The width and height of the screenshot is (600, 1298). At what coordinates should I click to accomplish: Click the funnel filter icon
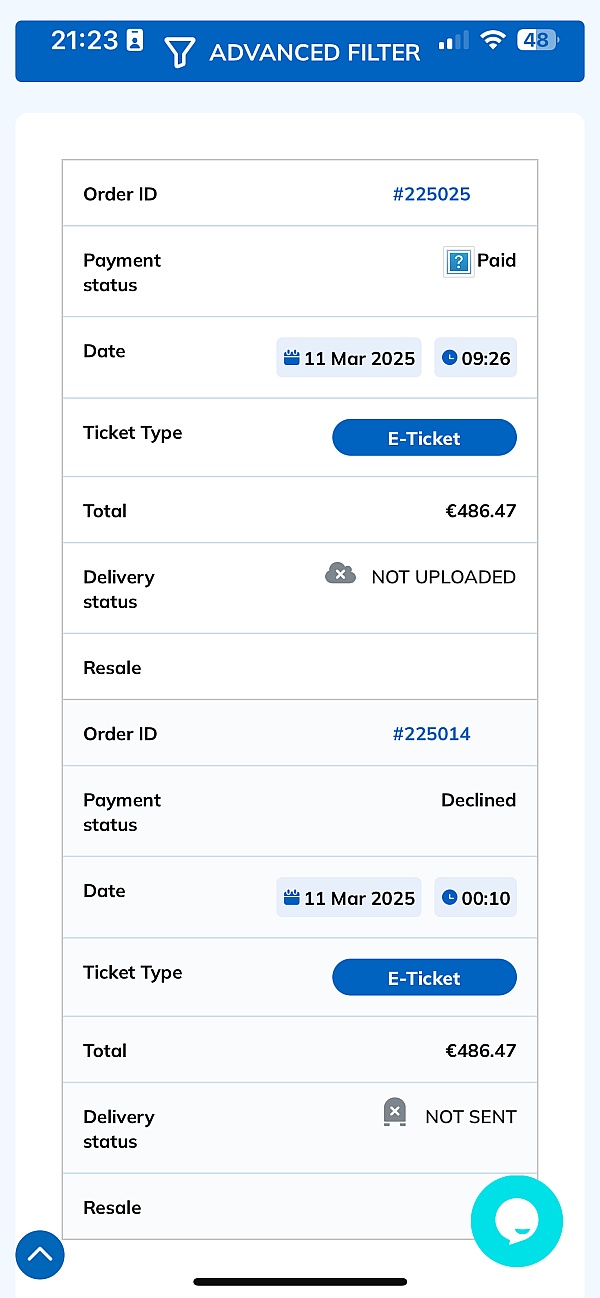tap(179, 52)
